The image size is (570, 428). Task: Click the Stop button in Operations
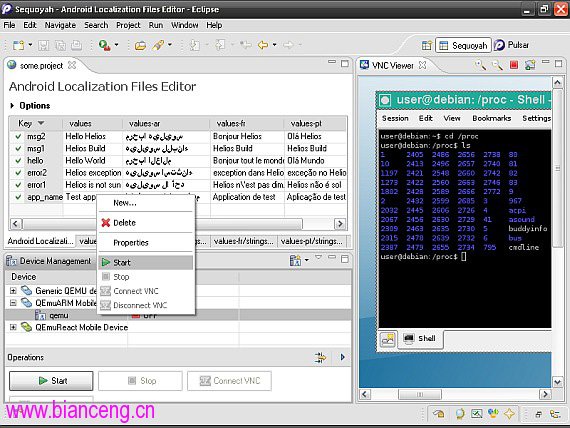140,381
